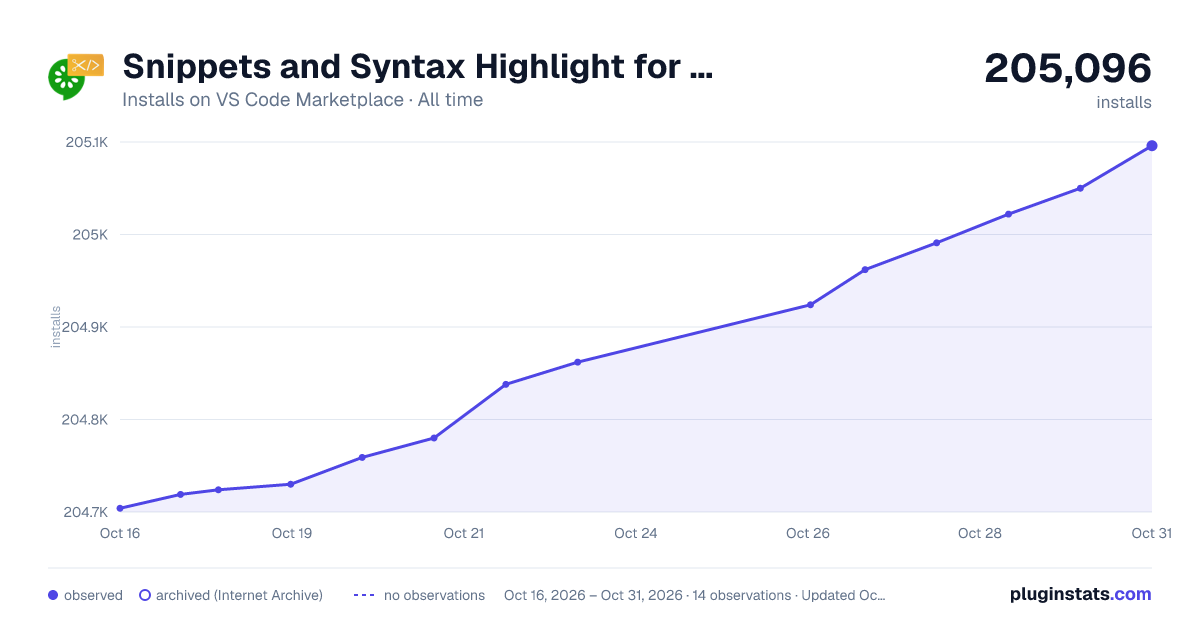Click the "archived (Internet Archive)" hollow circle icon
The image size is (1200, 630).
point(145,595)
